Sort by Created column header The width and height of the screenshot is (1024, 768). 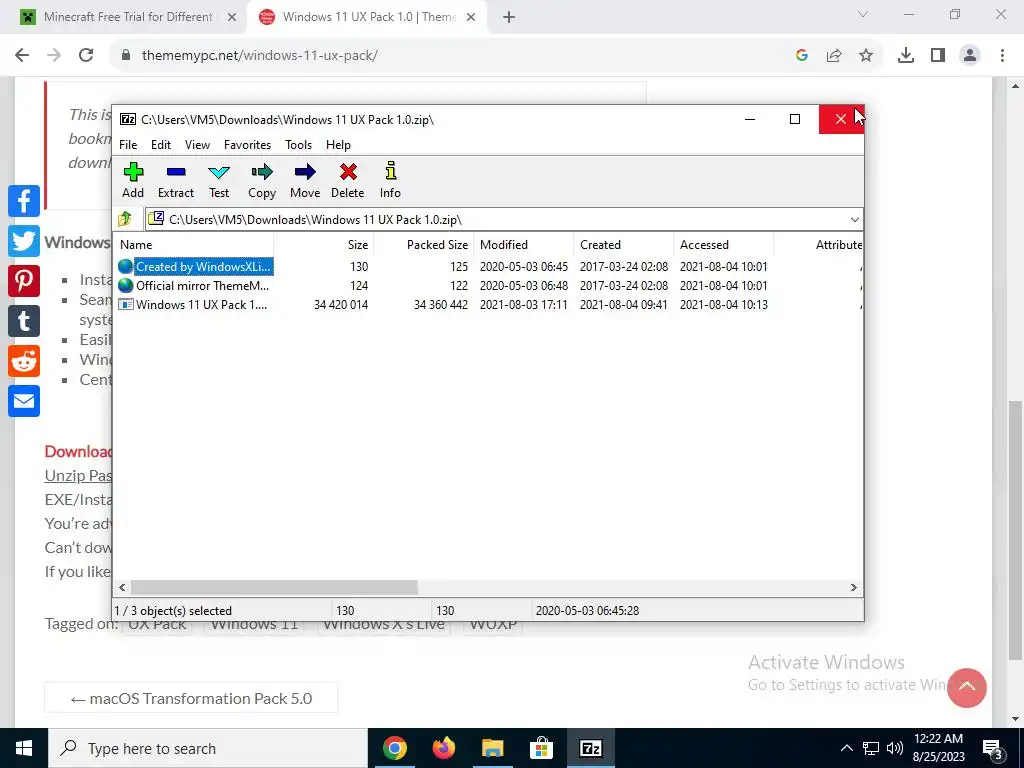(623, 245)
